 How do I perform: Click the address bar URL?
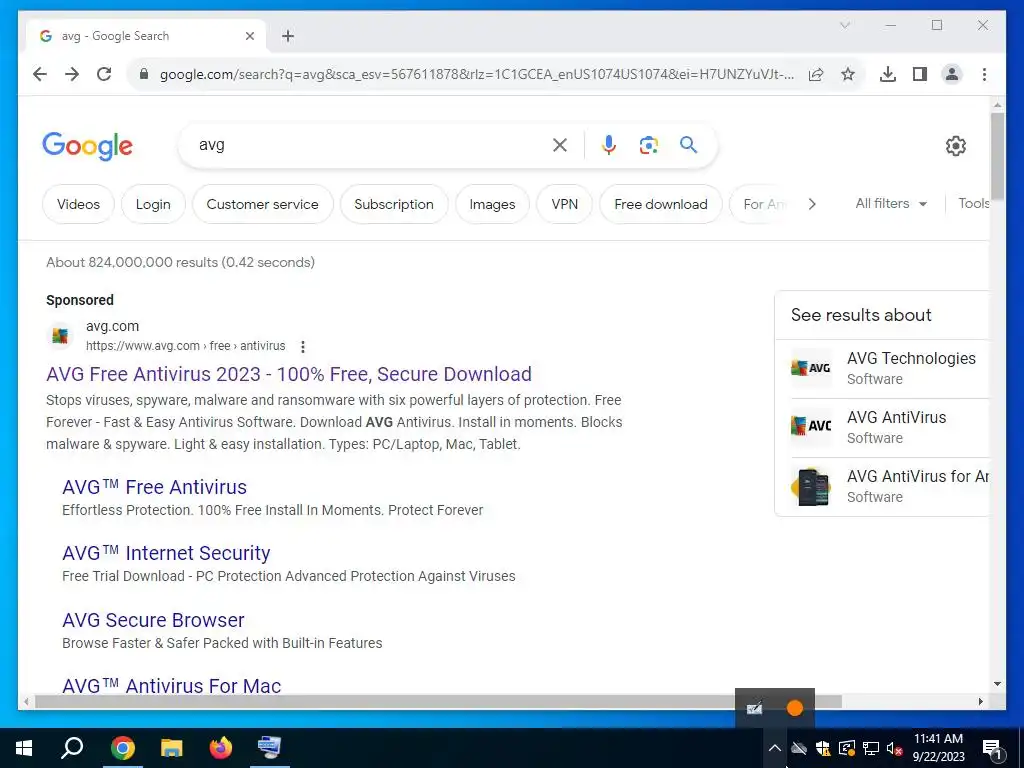tap(477, 74)
